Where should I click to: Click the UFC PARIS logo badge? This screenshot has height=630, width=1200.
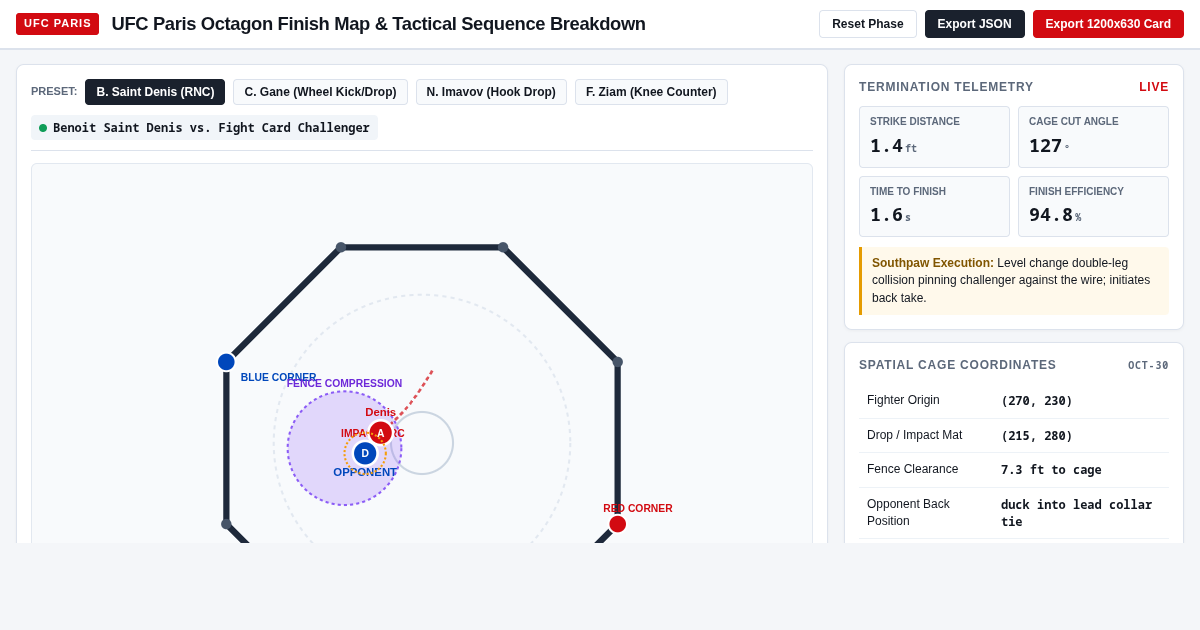tap(57, 24)
